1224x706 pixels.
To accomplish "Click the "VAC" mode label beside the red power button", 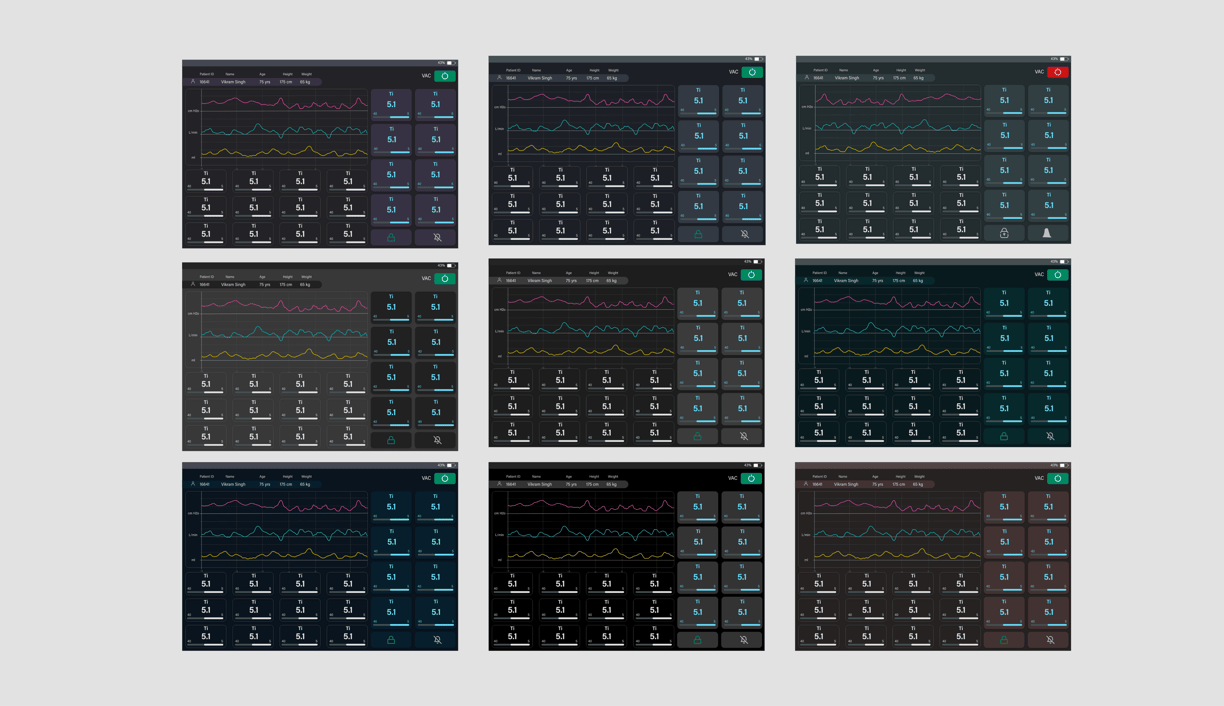I will coord(1039,72).
